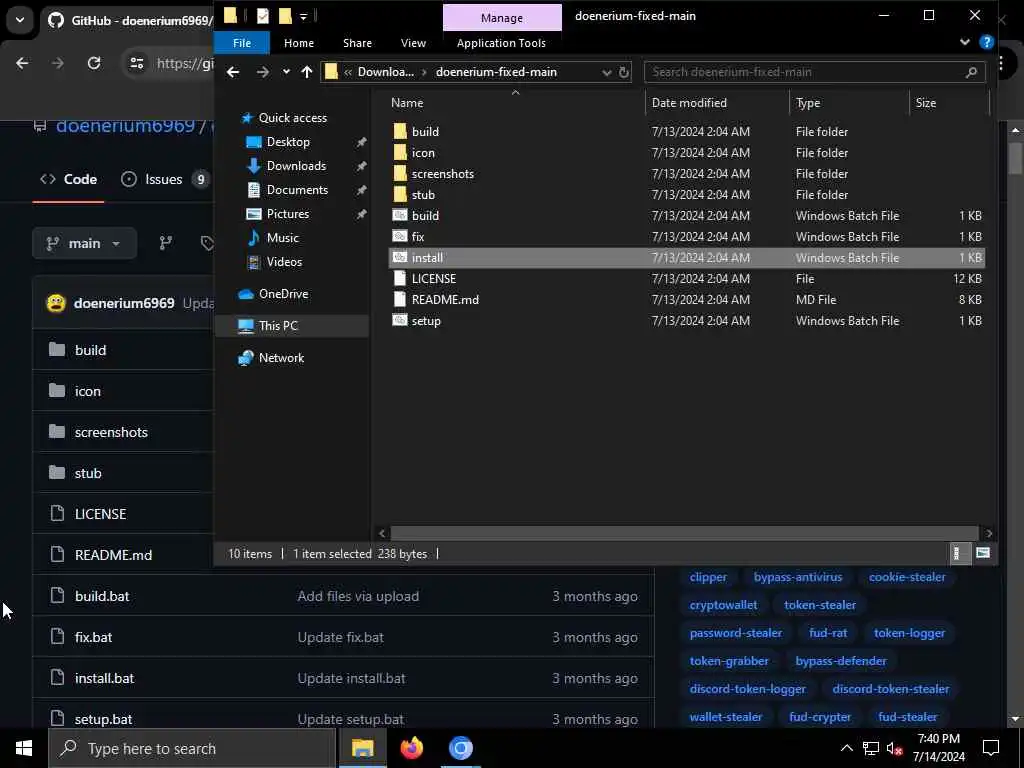Viewport: 1024px width, 768px height.
Task: Open Customize Quick Access Toolbar dropdown
Action: pos(304,16)
